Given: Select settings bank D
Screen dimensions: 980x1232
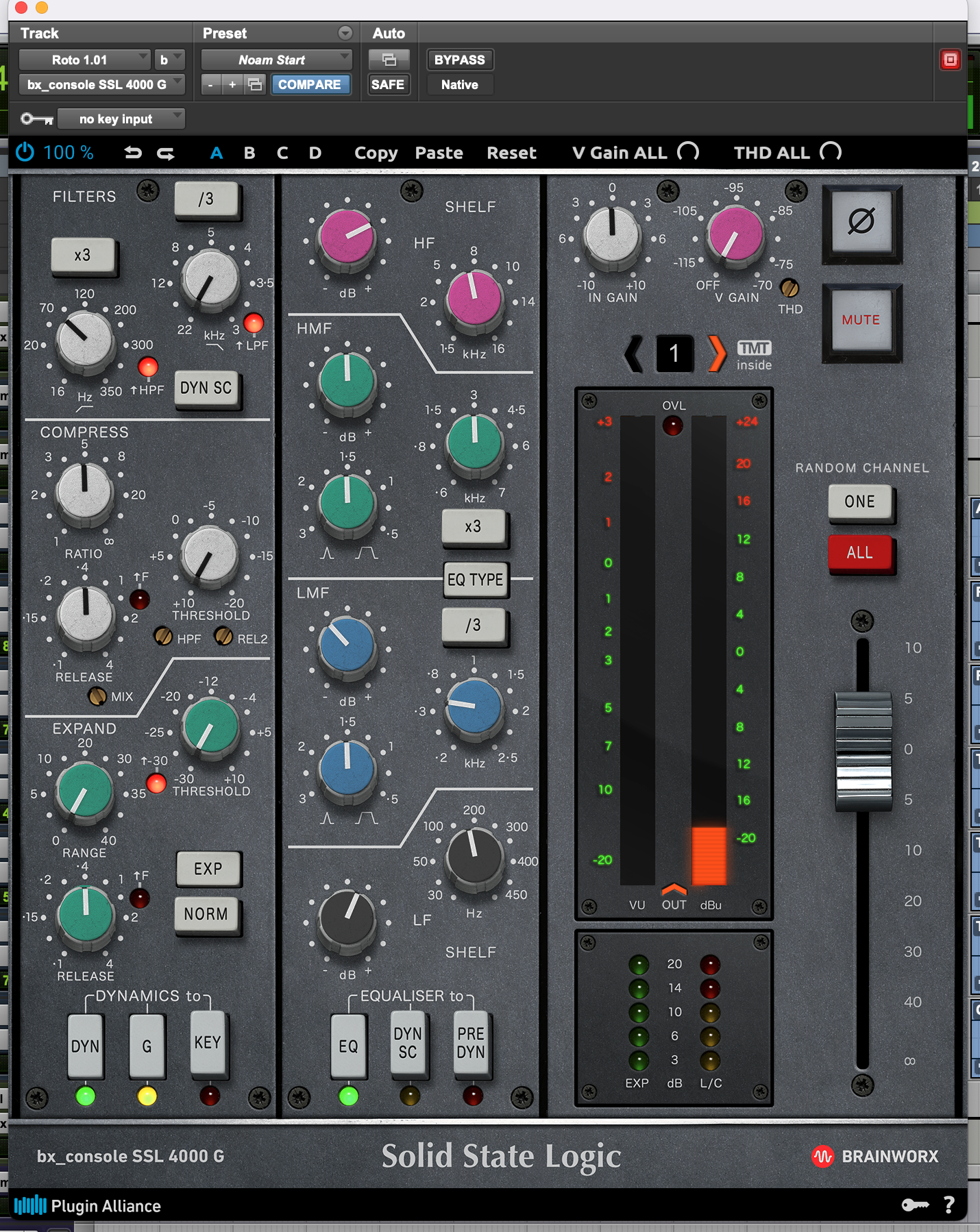Looking at the screenshot, I should [315, 153].
